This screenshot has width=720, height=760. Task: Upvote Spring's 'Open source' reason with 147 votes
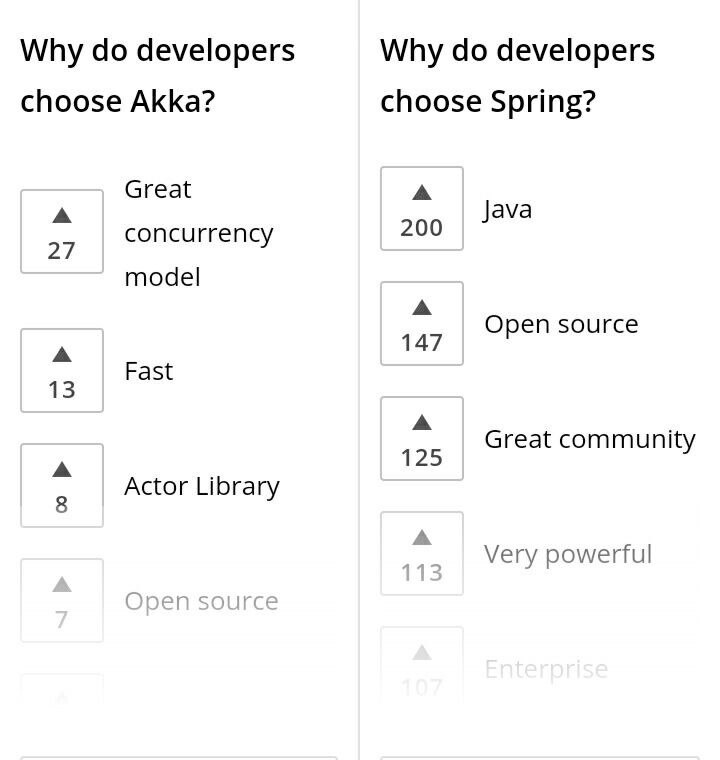click(422, 323)
